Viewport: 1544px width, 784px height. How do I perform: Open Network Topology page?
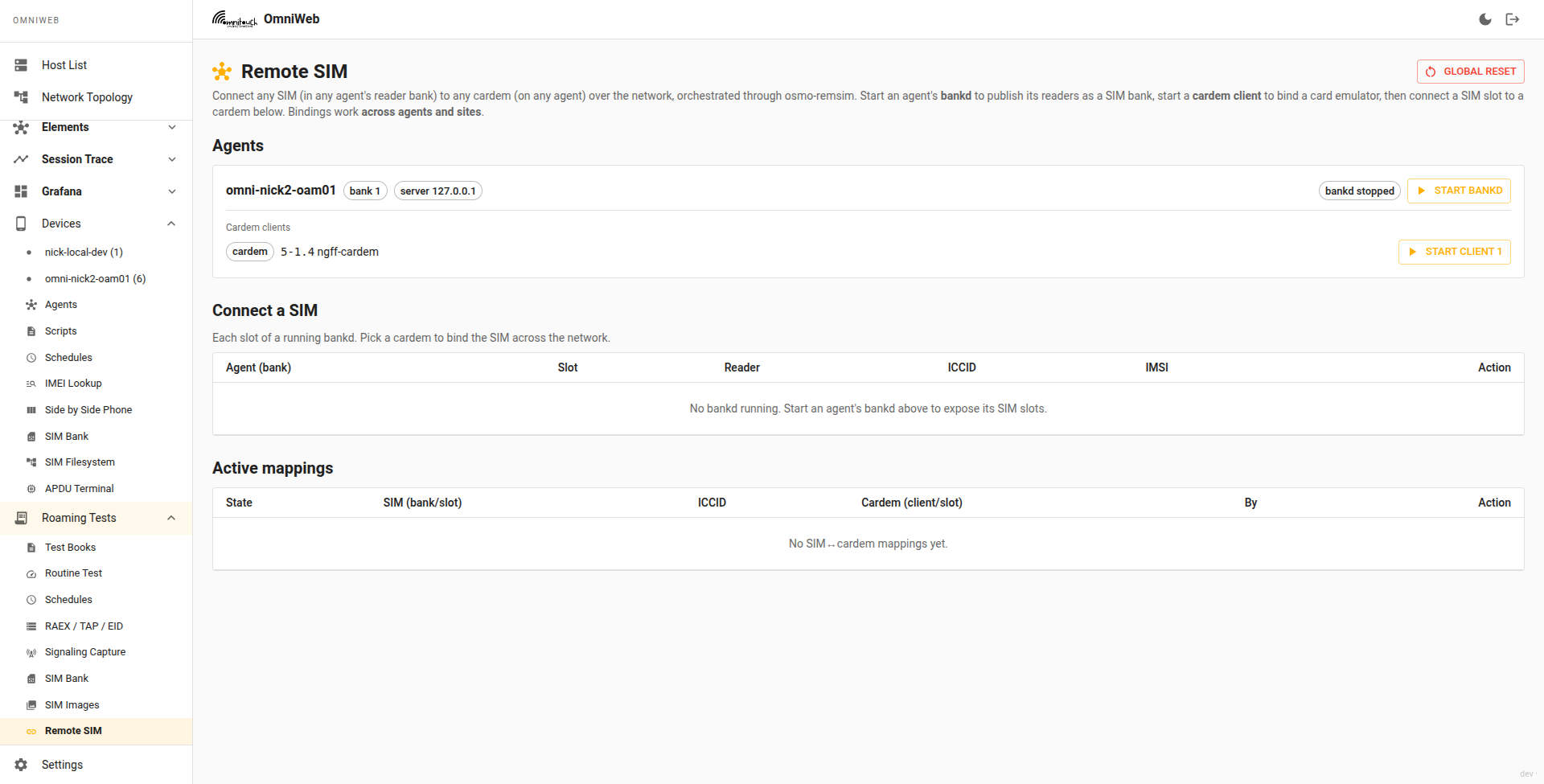[96, 97]
